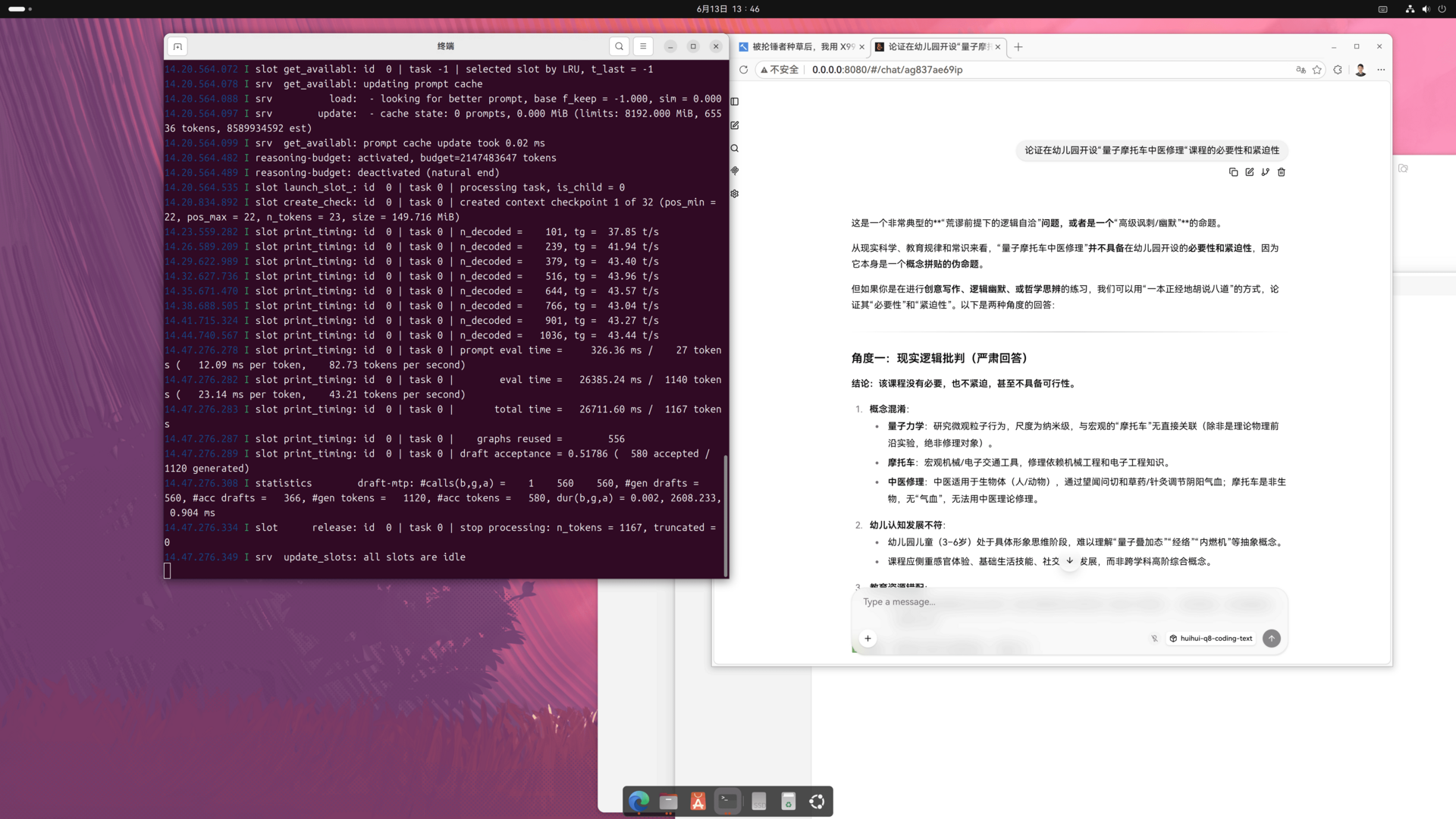Image resolution: width=1456 pixels, height=819 pixels.
Task: Send the message with the arrow button
Action: click(x=1272, y=639)
